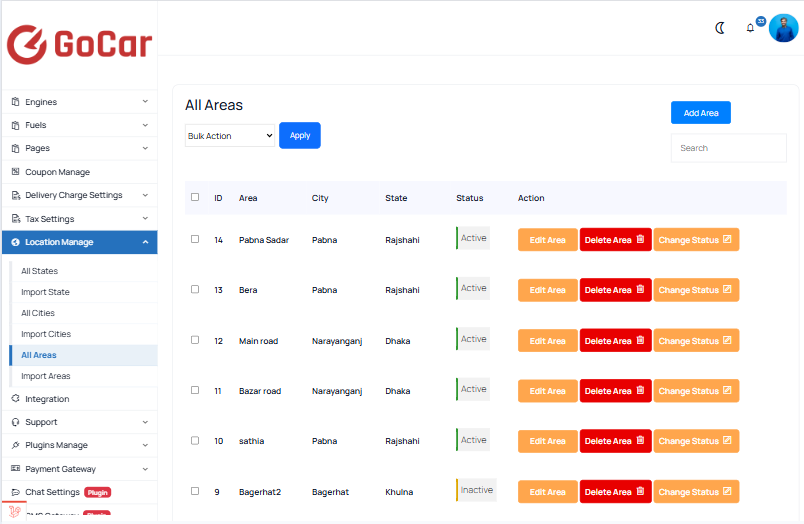The image size is (804, 524).
Task: Click status edit icon for Bagerhat2 row
Action: (727, 491)
